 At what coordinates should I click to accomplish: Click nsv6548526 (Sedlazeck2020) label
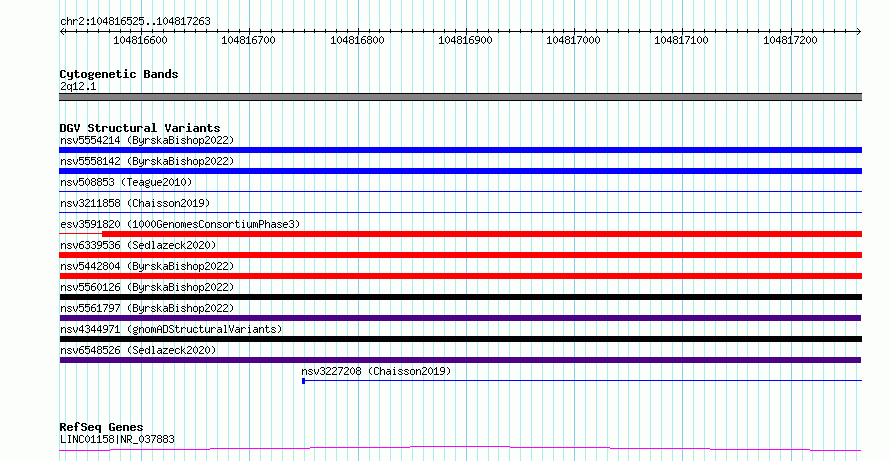pyautogui.click(x=138, y=350)
